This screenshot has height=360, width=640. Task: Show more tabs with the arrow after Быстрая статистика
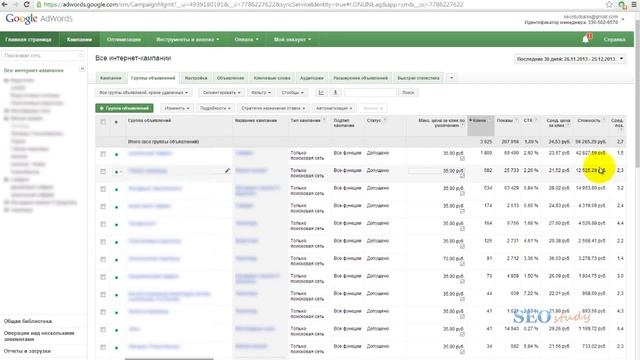pyautogui.click(x=451, y=78)
